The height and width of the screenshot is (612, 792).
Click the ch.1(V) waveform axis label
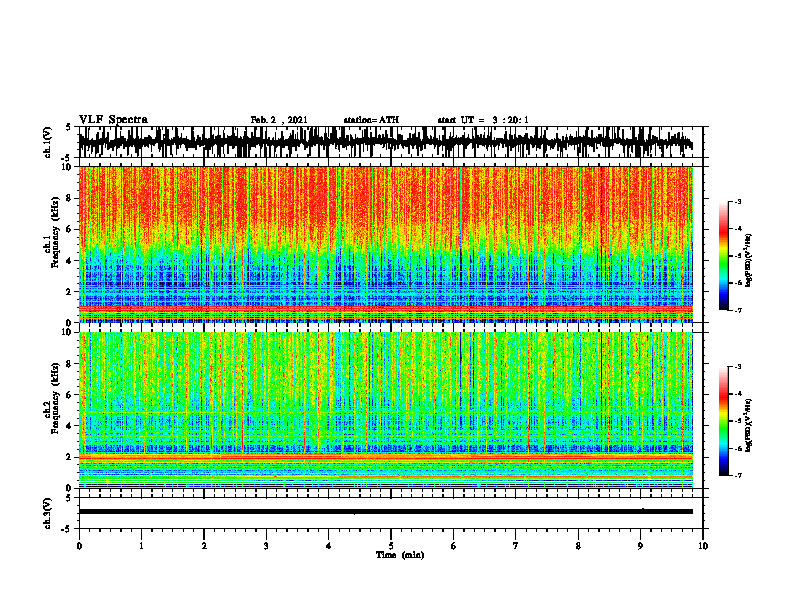pyautogui.click(x=48, y=142)
